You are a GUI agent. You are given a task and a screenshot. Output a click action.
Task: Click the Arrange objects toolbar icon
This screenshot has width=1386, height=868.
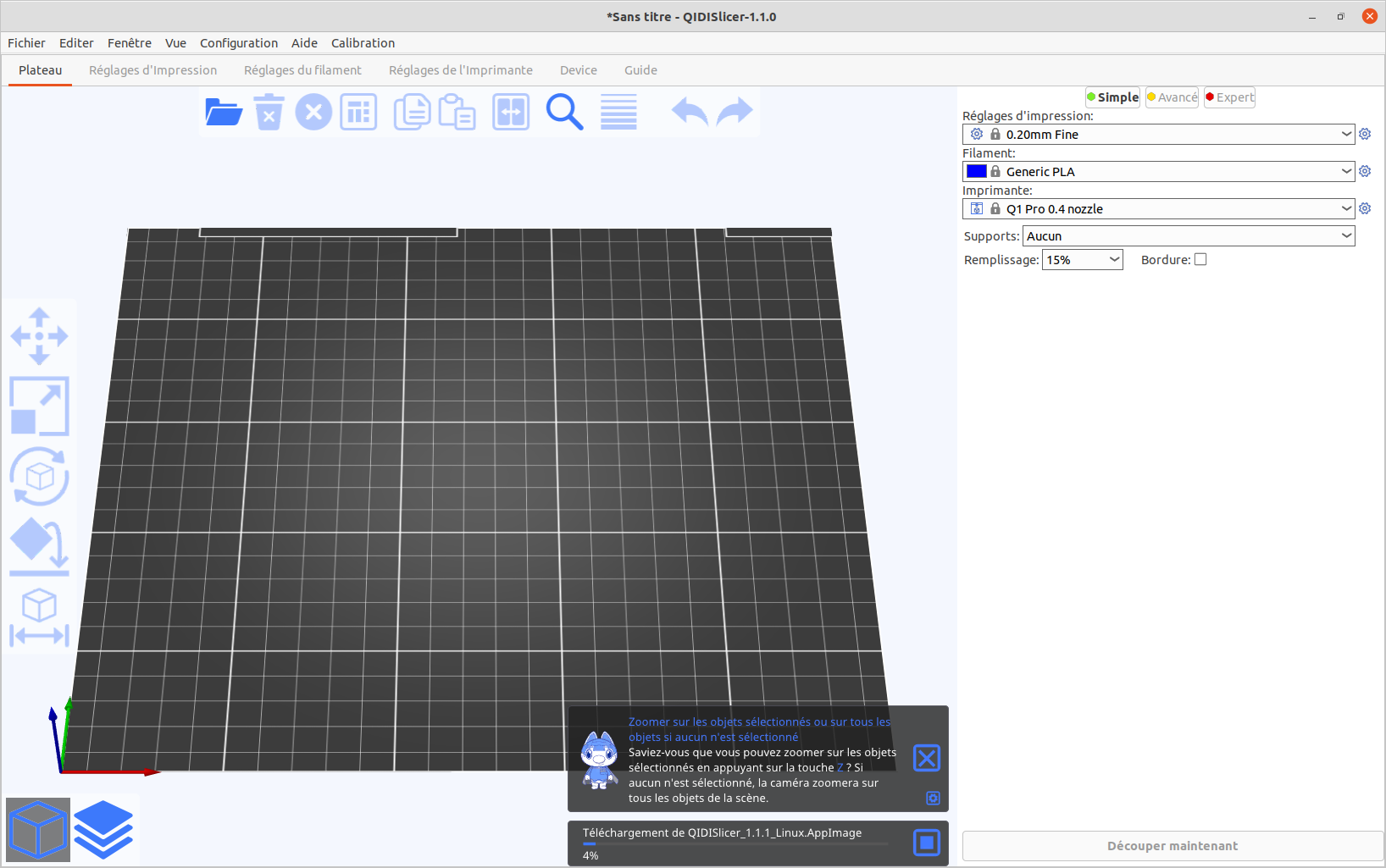coord(358,113)
